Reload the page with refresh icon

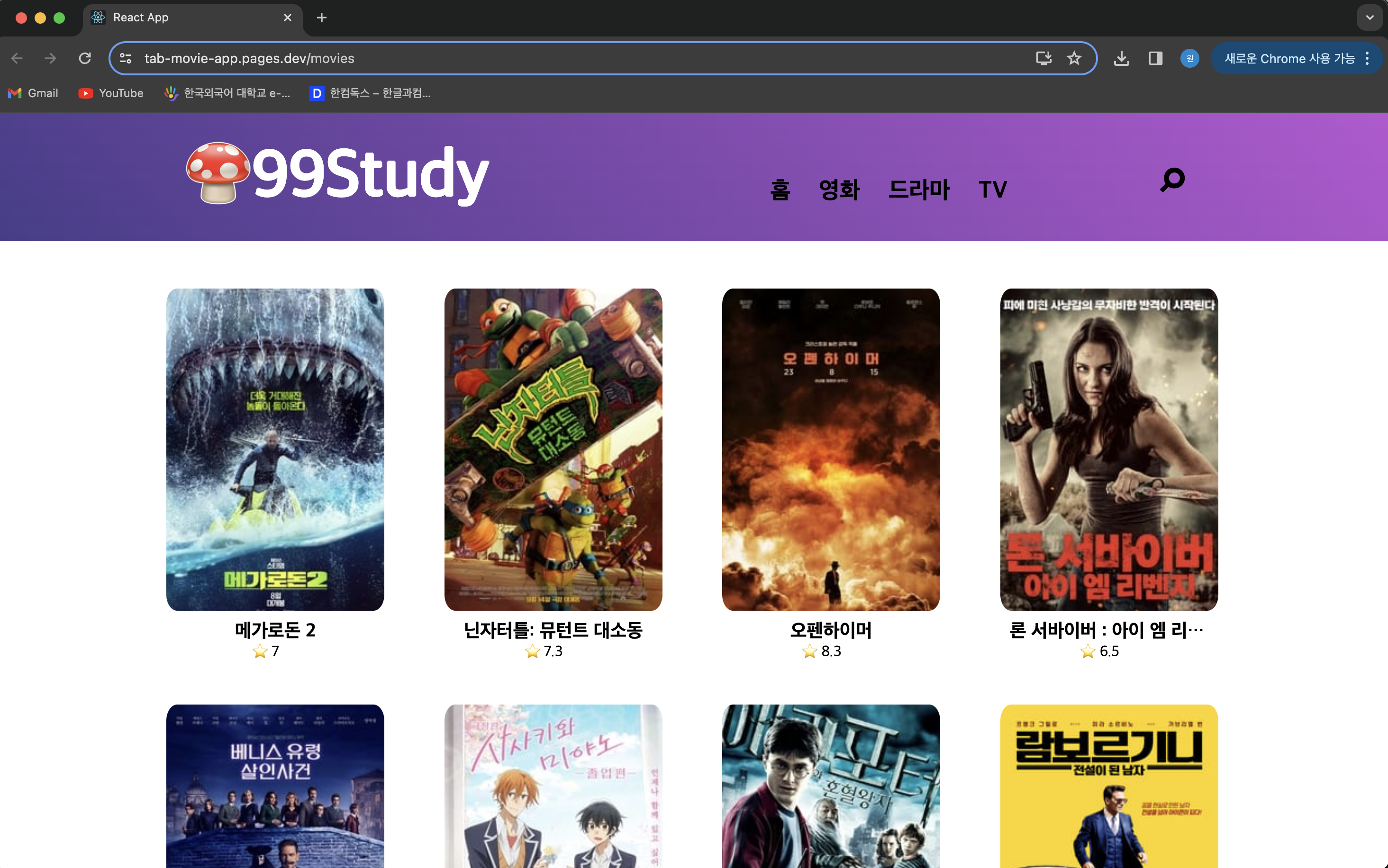85,58
